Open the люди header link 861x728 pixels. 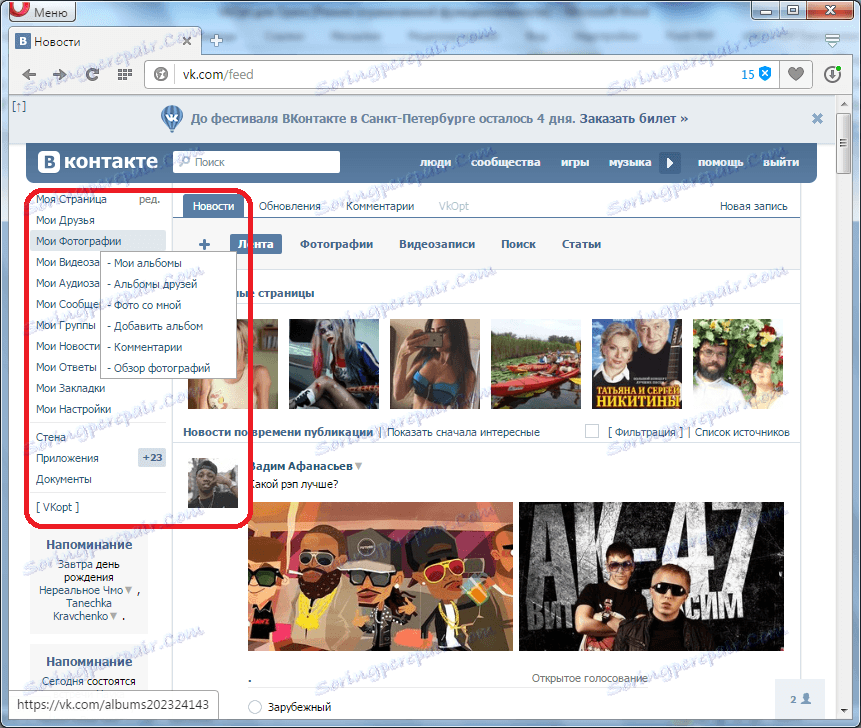[x=435, y=163]
